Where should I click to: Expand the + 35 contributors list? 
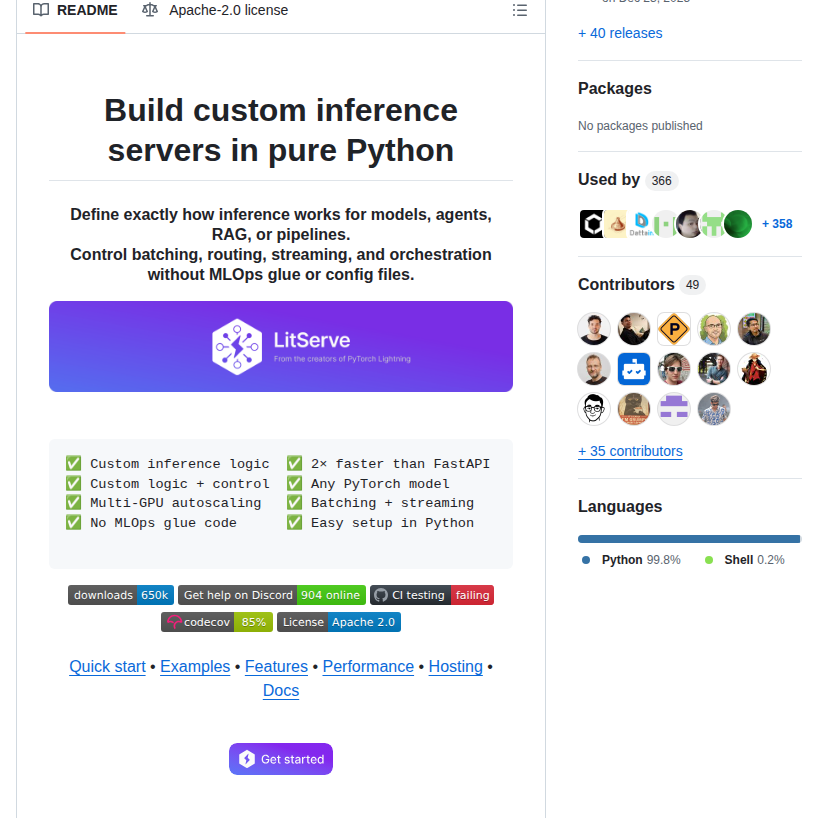(630, 451)
